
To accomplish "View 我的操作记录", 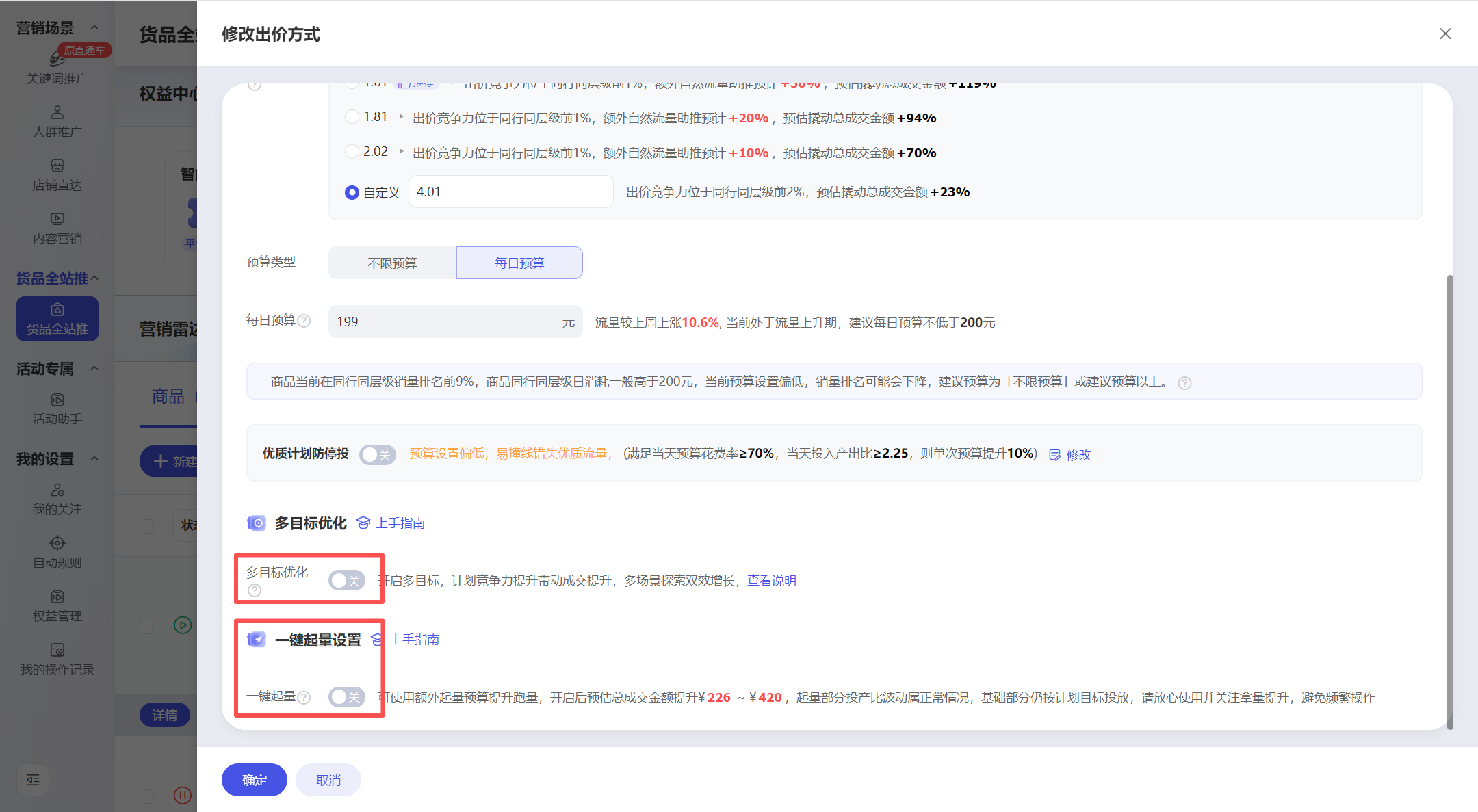I will pyautogui.click(x=57, y=659).
